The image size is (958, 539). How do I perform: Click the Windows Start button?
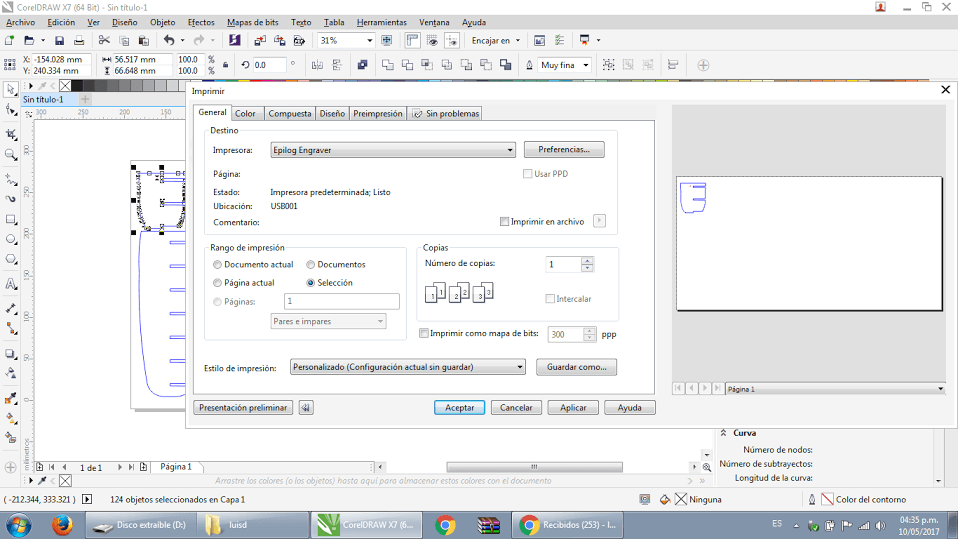[19, 525]
